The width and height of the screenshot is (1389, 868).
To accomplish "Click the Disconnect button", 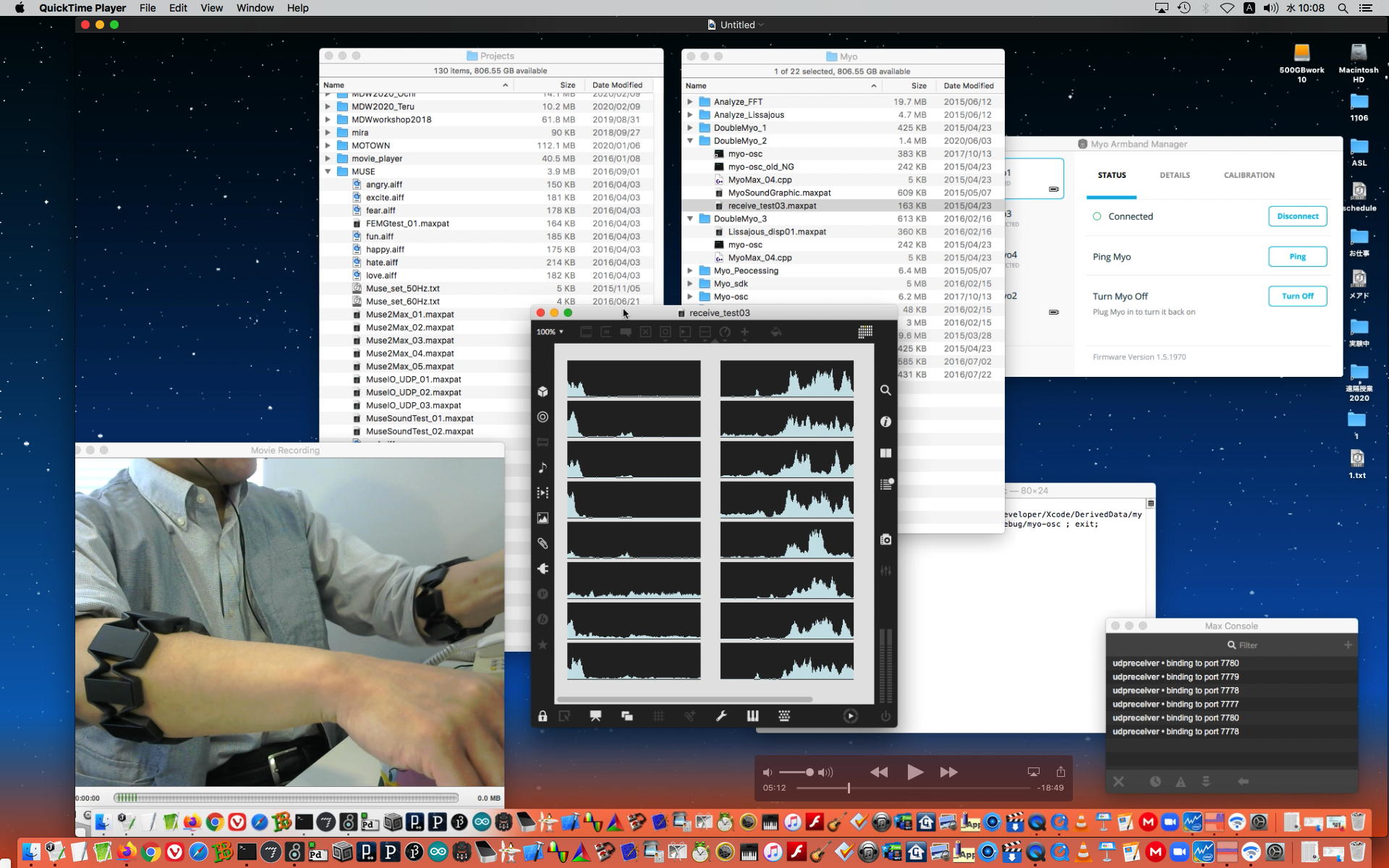I will pos(1297,216).
